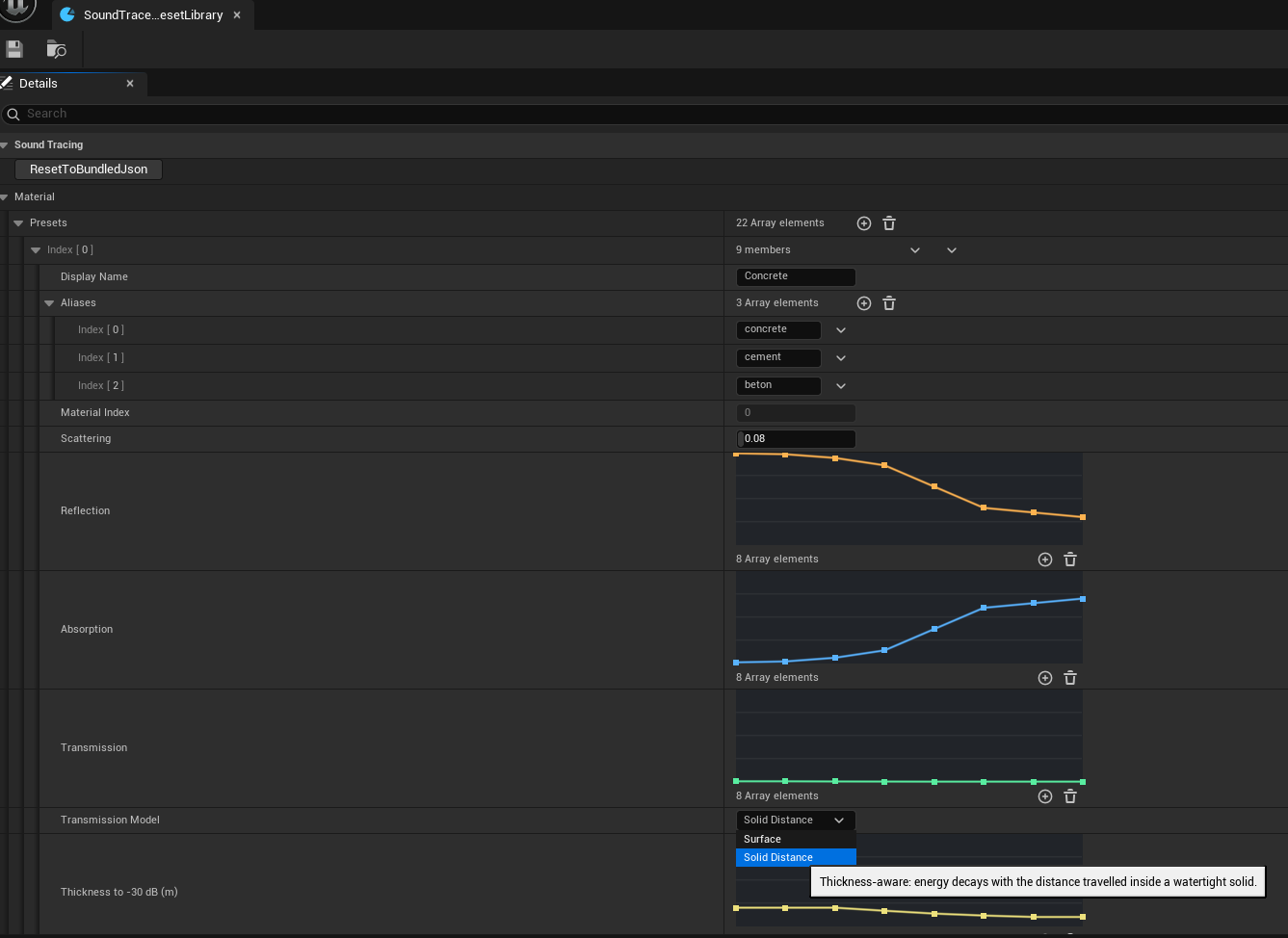Viewport: 1288px width, 938px height.
Task: Select the Transmission Model label
Action: (110, 821)
